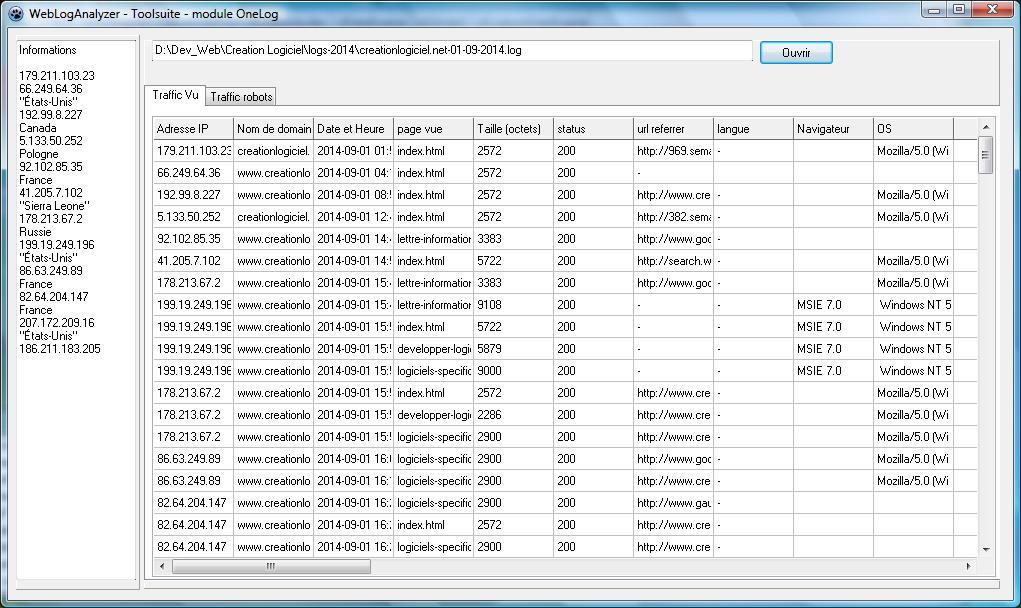Click the status column header

592,128
